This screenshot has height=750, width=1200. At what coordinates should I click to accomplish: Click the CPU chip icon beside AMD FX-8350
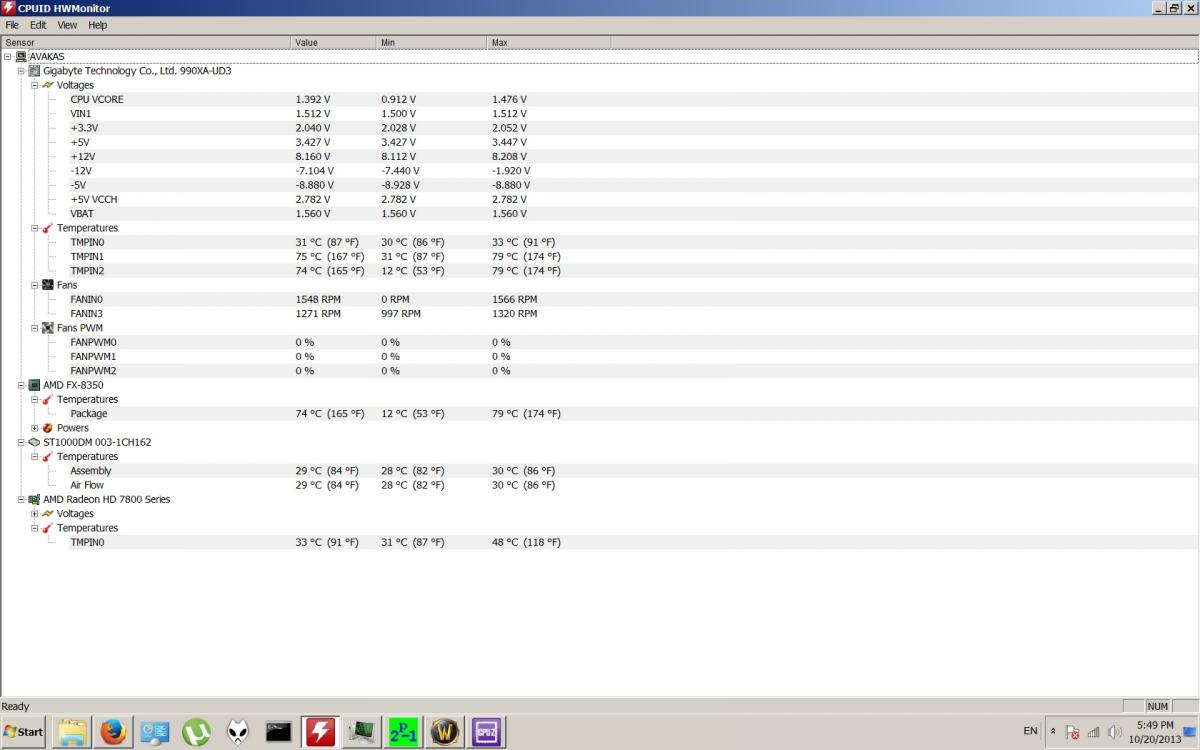tap(34, 385)
